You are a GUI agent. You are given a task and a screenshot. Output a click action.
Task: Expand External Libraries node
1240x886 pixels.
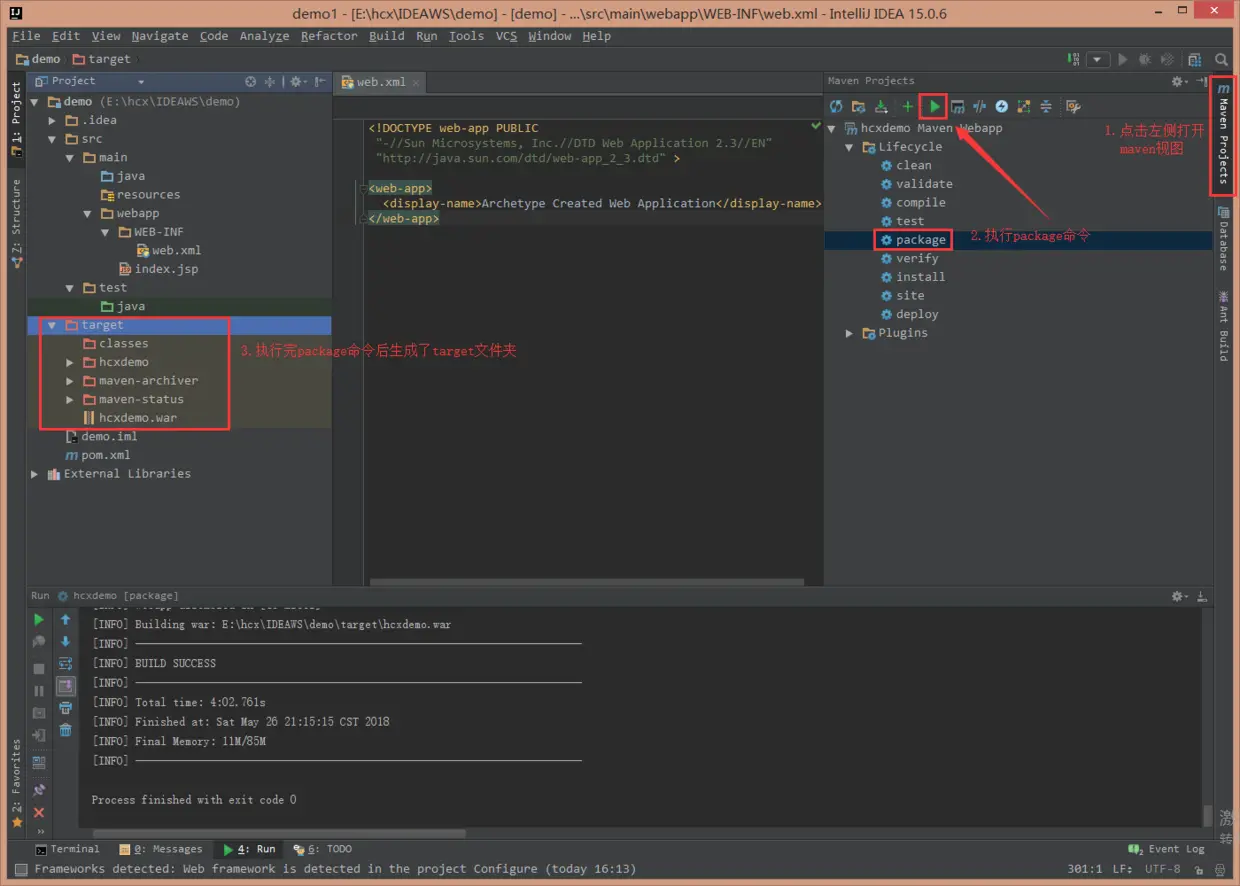tap(35, 474)
